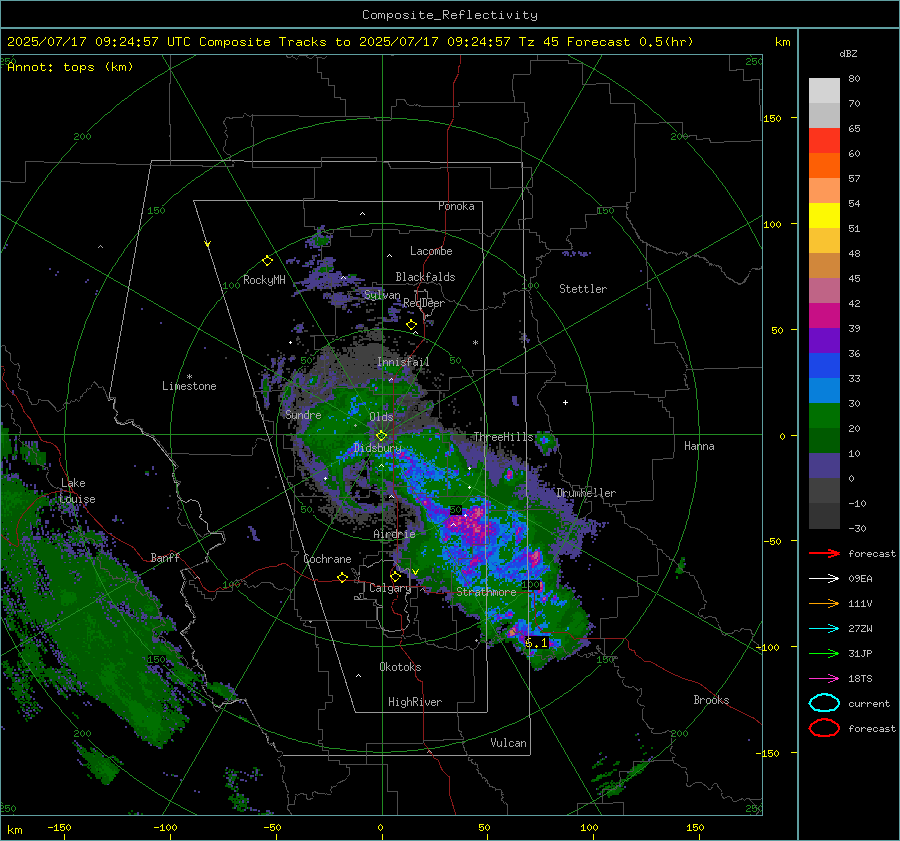Image resolution: width=900 pixels, height=841 pixels.
Task: Click the Sundre city label
Action: click(x=303, y=415)
